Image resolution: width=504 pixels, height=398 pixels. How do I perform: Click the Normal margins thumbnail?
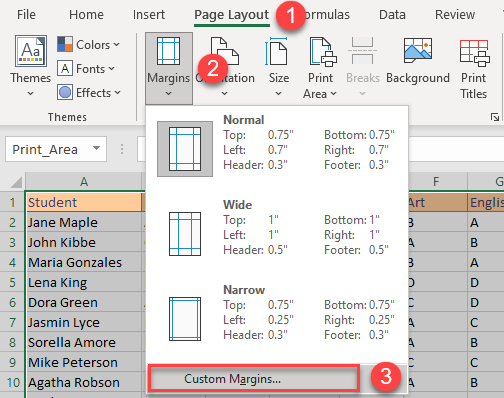(x=185, y=149)
